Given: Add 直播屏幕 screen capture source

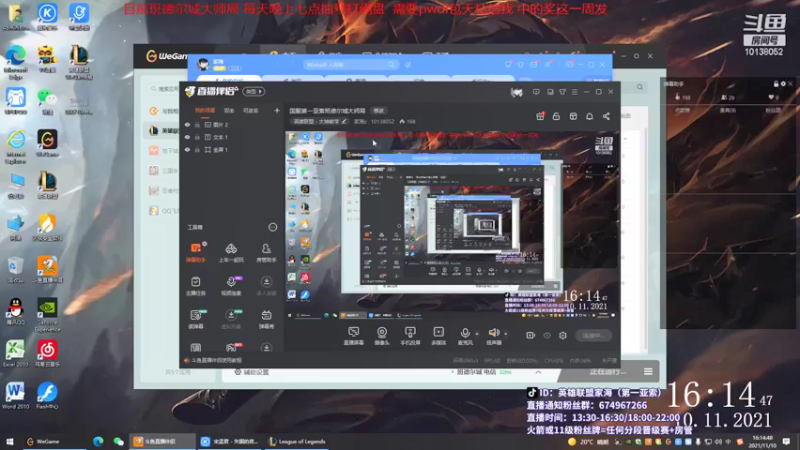Looking at the screenshot, I should tap(354, 336).
